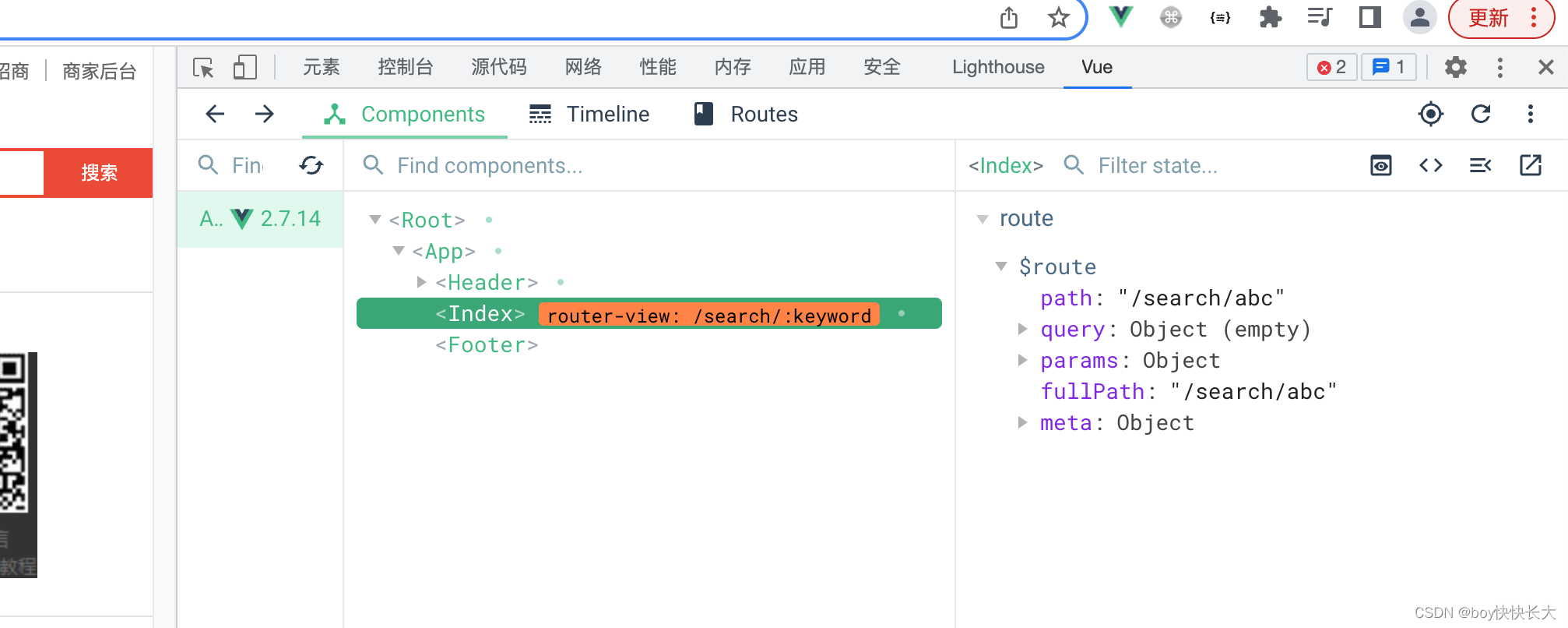This screenshot has width=1568, height=628.
Task: Switch to the 性能 tab
Action: [658, 67]
